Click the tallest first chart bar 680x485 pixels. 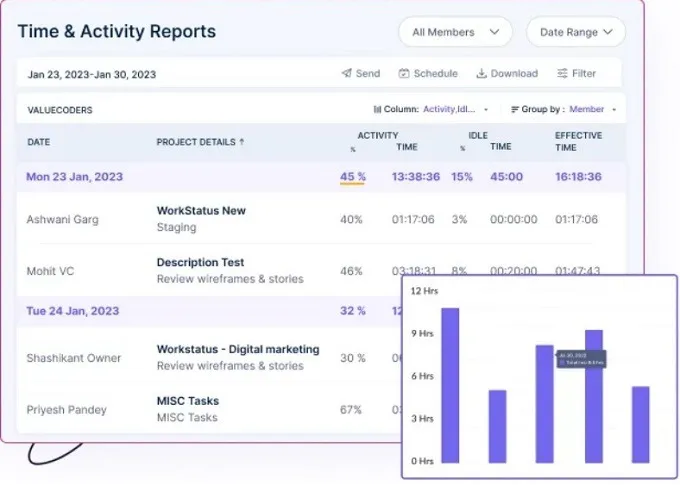(x=450, y=384)
